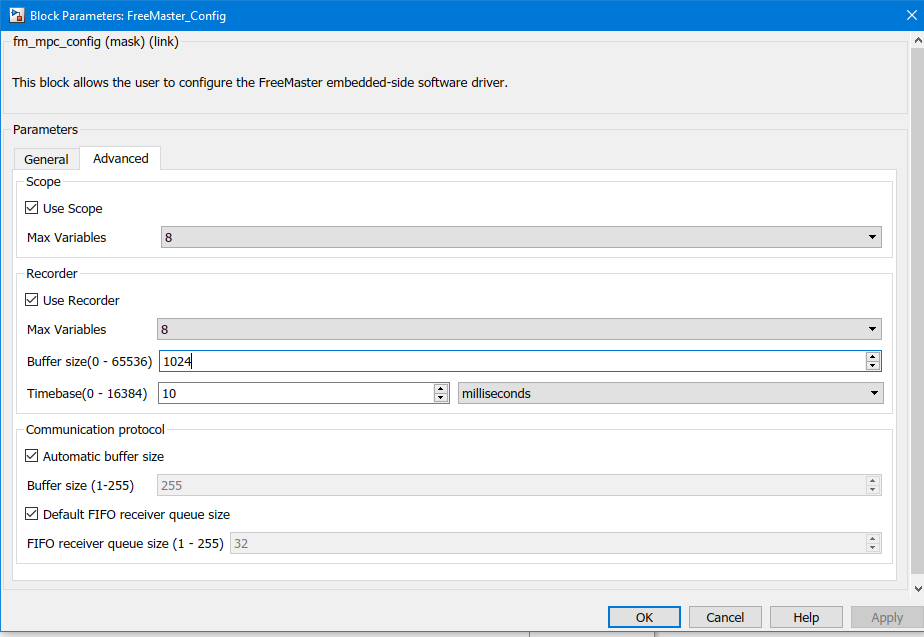Expand Recorder Max Variables dropdown
Screen dimensions: 924x637
tap(518, 329)
